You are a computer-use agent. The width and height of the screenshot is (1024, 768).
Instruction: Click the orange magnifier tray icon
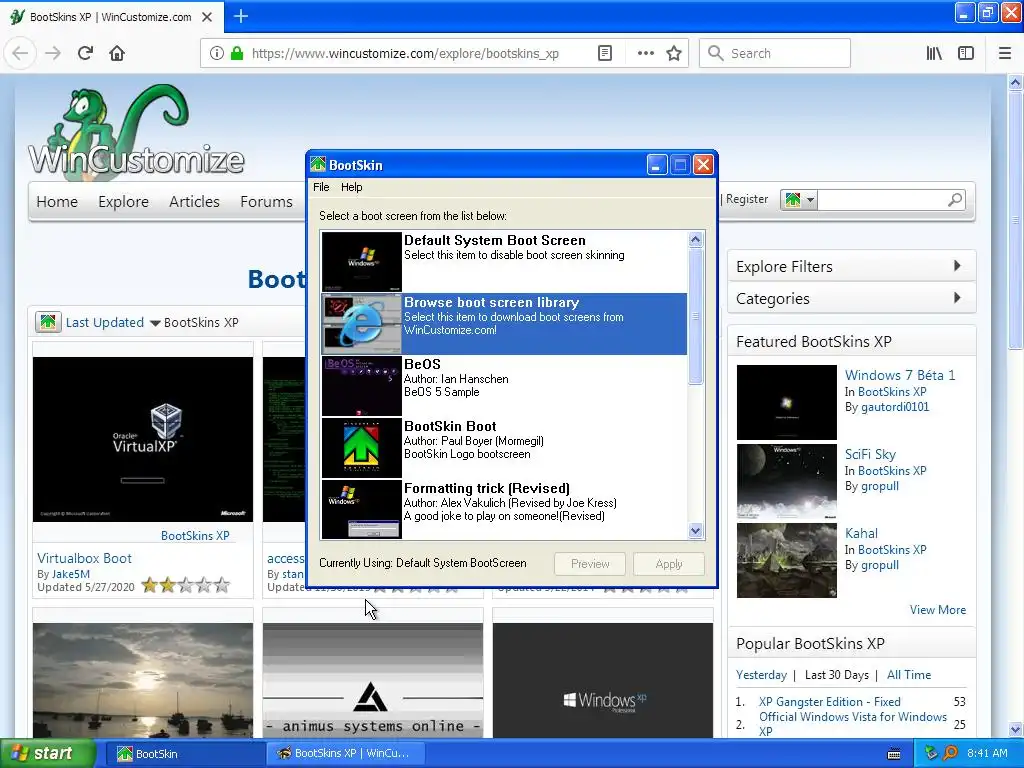click(x=950, y=753)
